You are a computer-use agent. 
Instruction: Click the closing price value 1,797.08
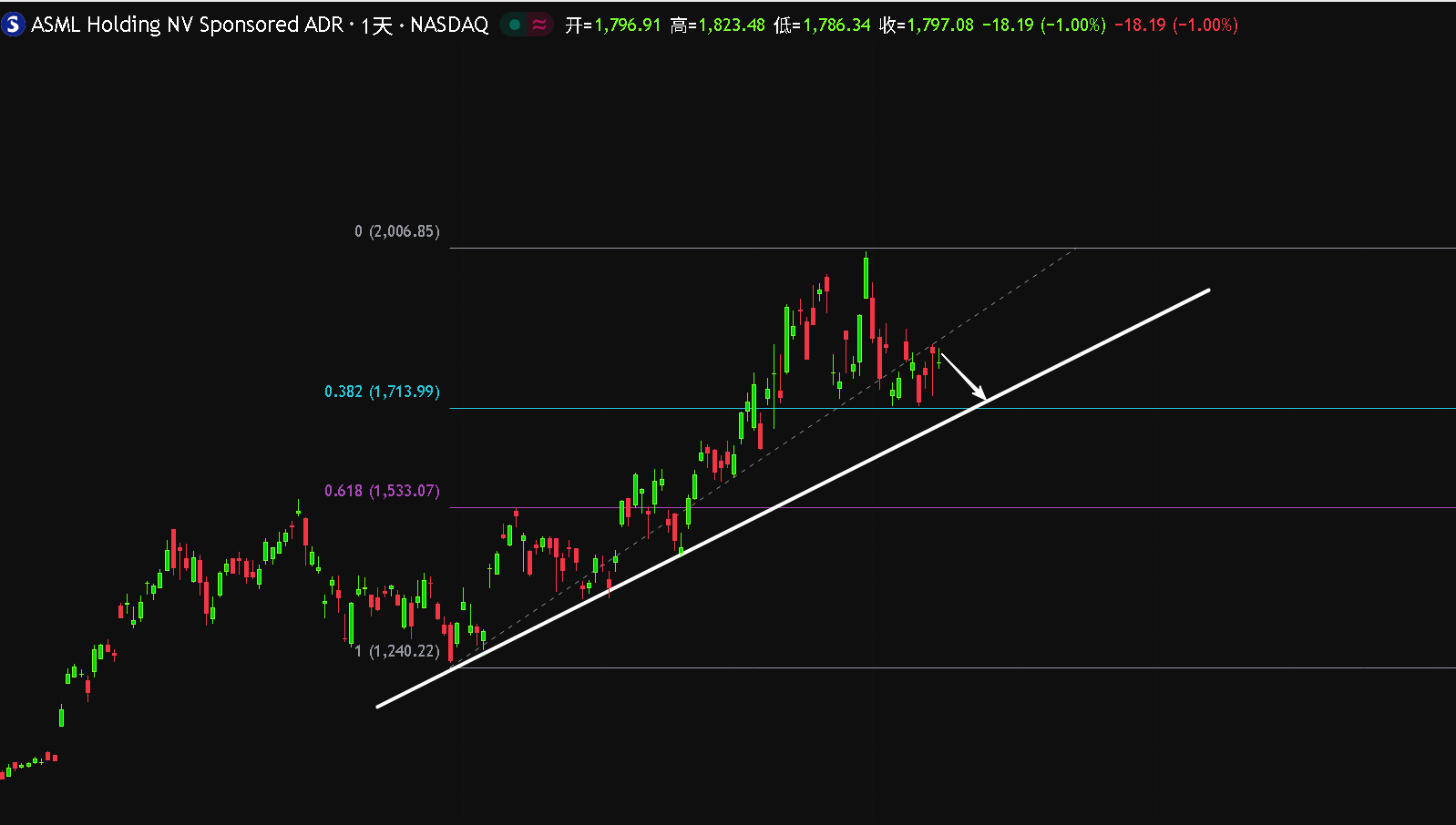coord(940,25)
